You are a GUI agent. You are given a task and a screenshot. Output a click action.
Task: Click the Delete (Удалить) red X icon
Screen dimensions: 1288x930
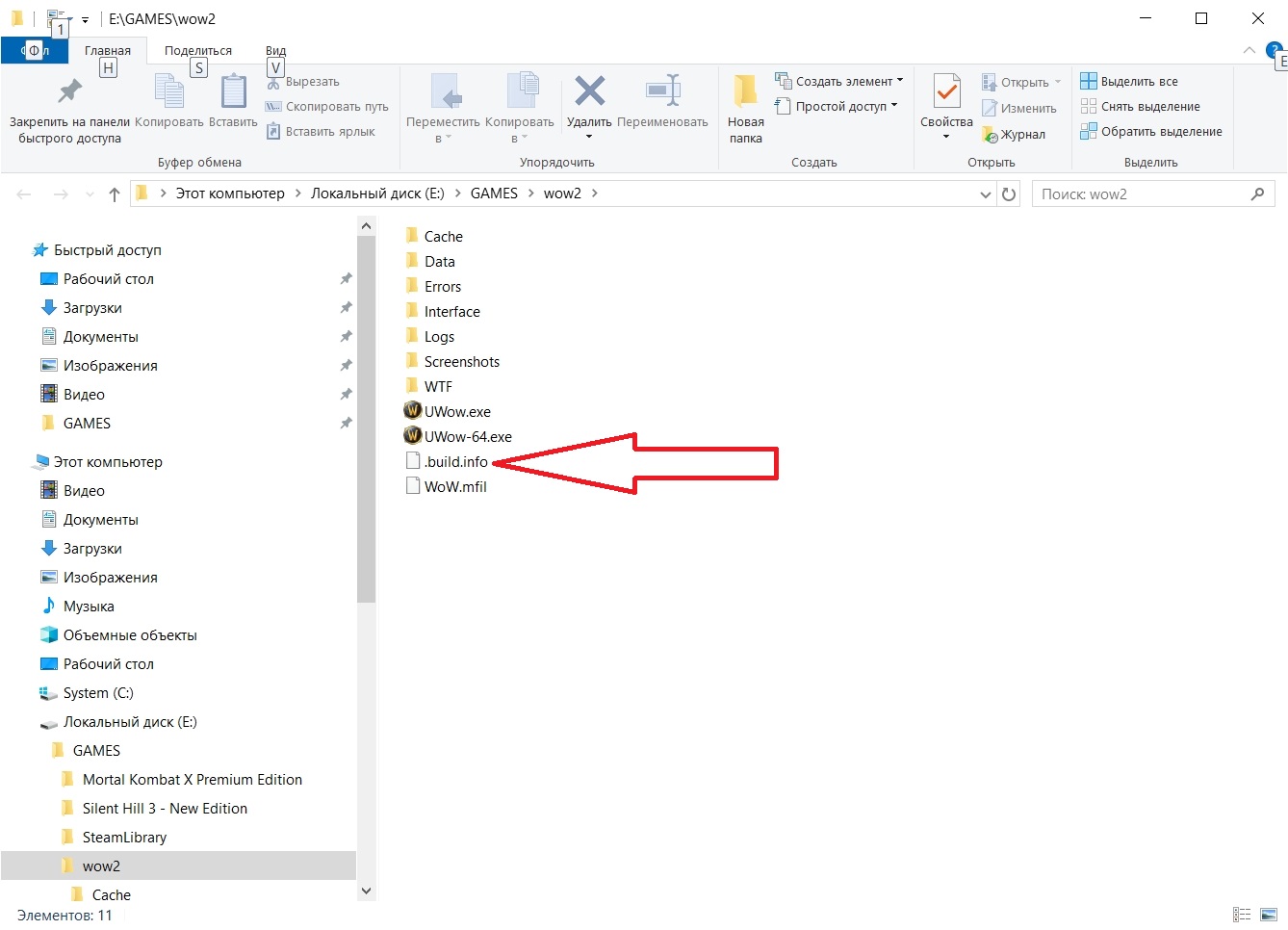tap(589, 91)
